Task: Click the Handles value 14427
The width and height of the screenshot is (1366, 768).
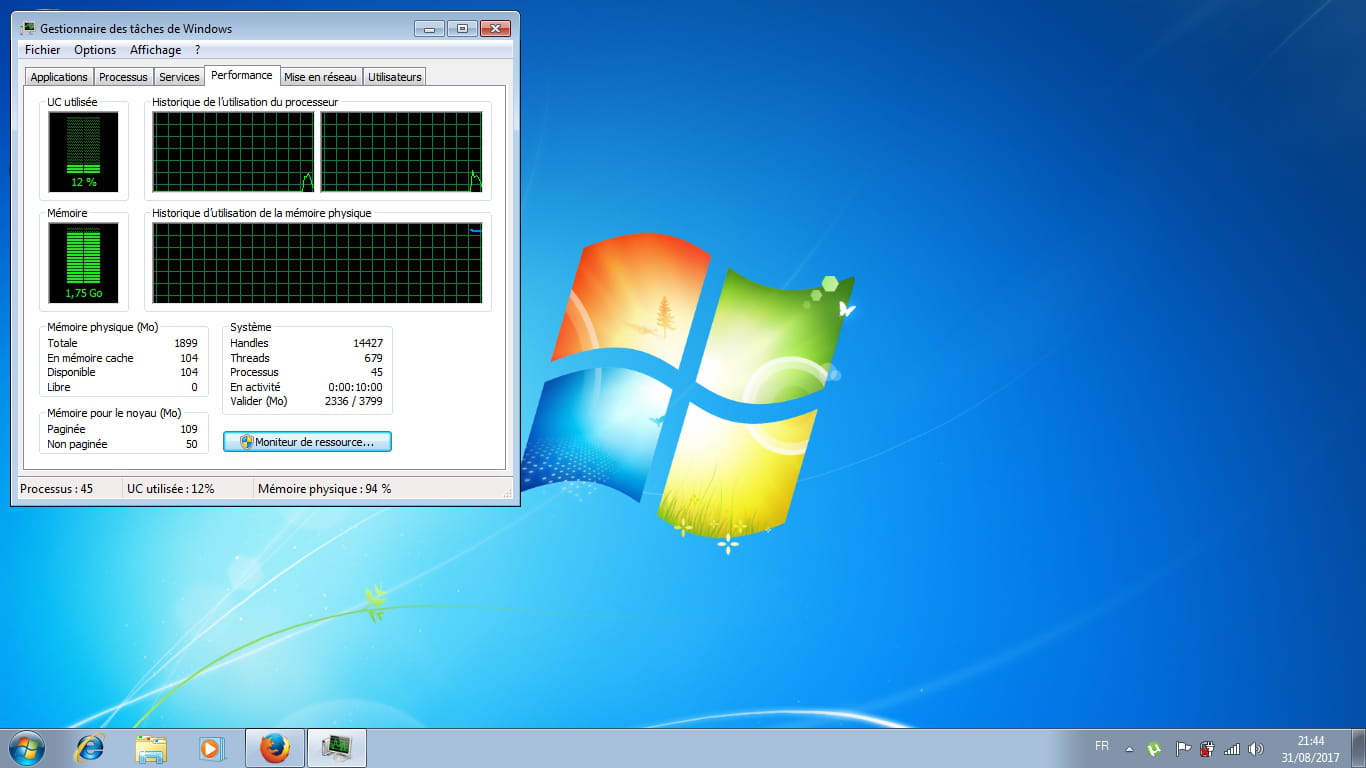Action: pyautogui.click(x=368, y=343)
